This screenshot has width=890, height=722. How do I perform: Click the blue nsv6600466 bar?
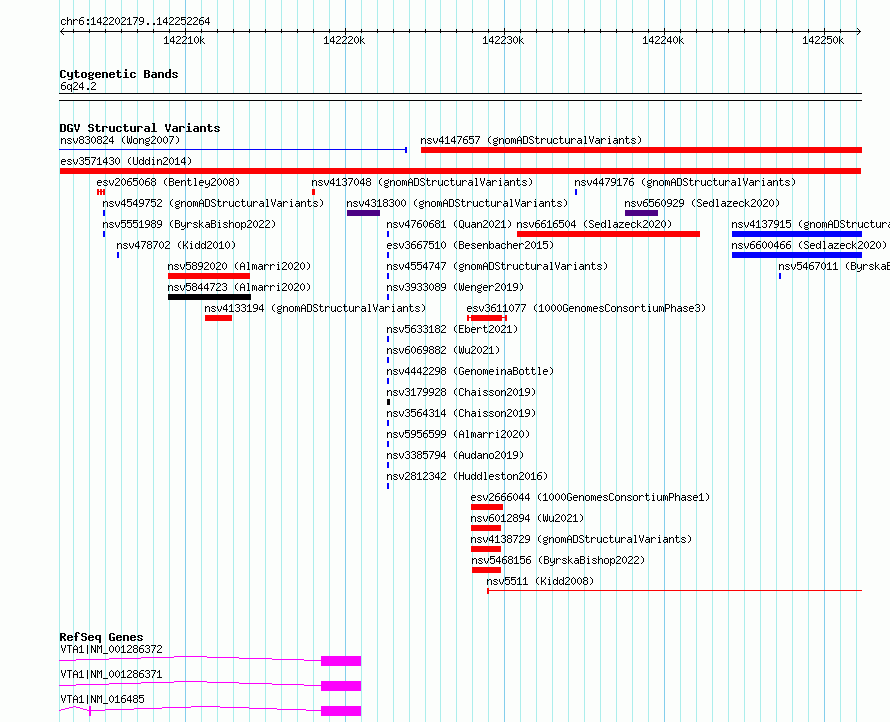tap(797, 255)
